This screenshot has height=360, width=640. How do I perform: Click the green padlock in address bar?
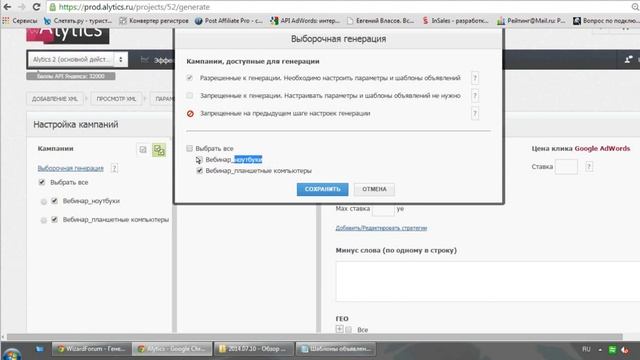52,7
